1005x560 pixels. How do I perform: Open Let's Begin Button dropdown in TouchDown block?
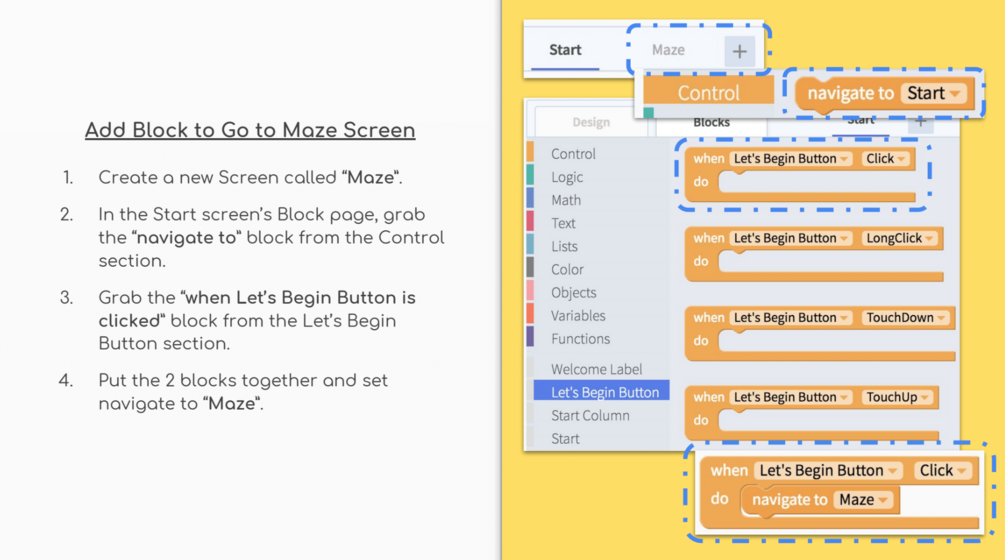click(791, 318)
